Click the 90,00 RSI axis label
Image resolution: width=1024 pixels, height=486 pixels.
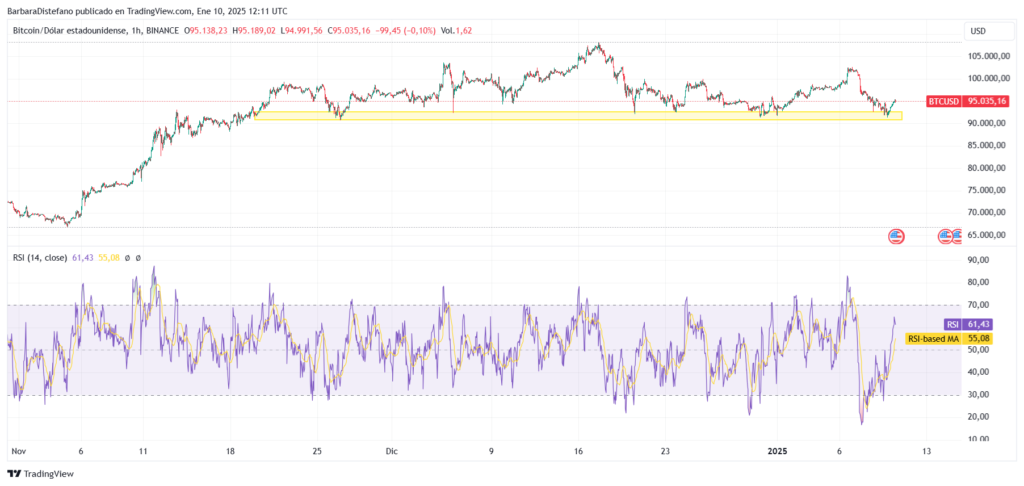click(x=978, y=260)
